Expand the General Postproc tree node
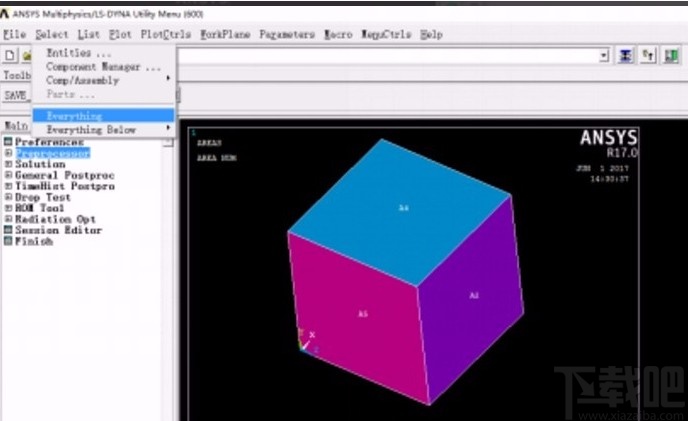The image size is (688, 421). click(x=8, y=175)
